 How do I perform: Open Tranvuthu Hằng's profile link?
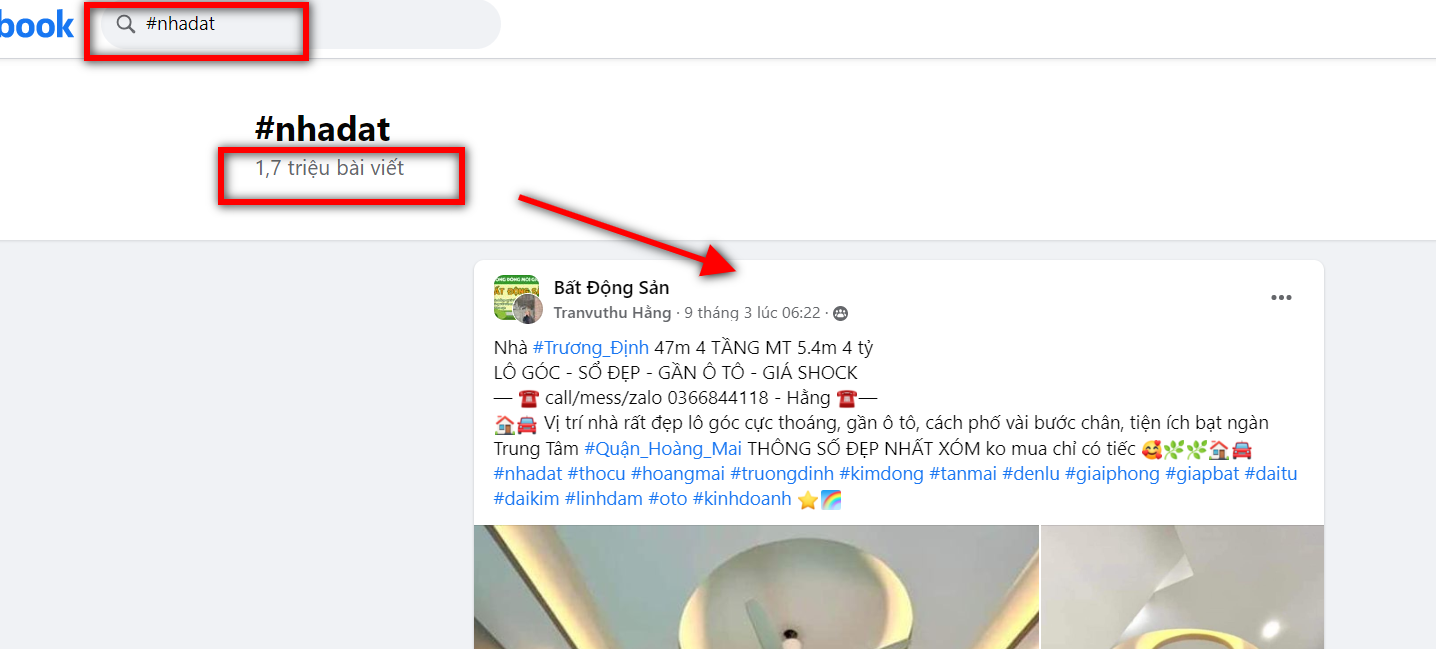[x=612, y=313]
